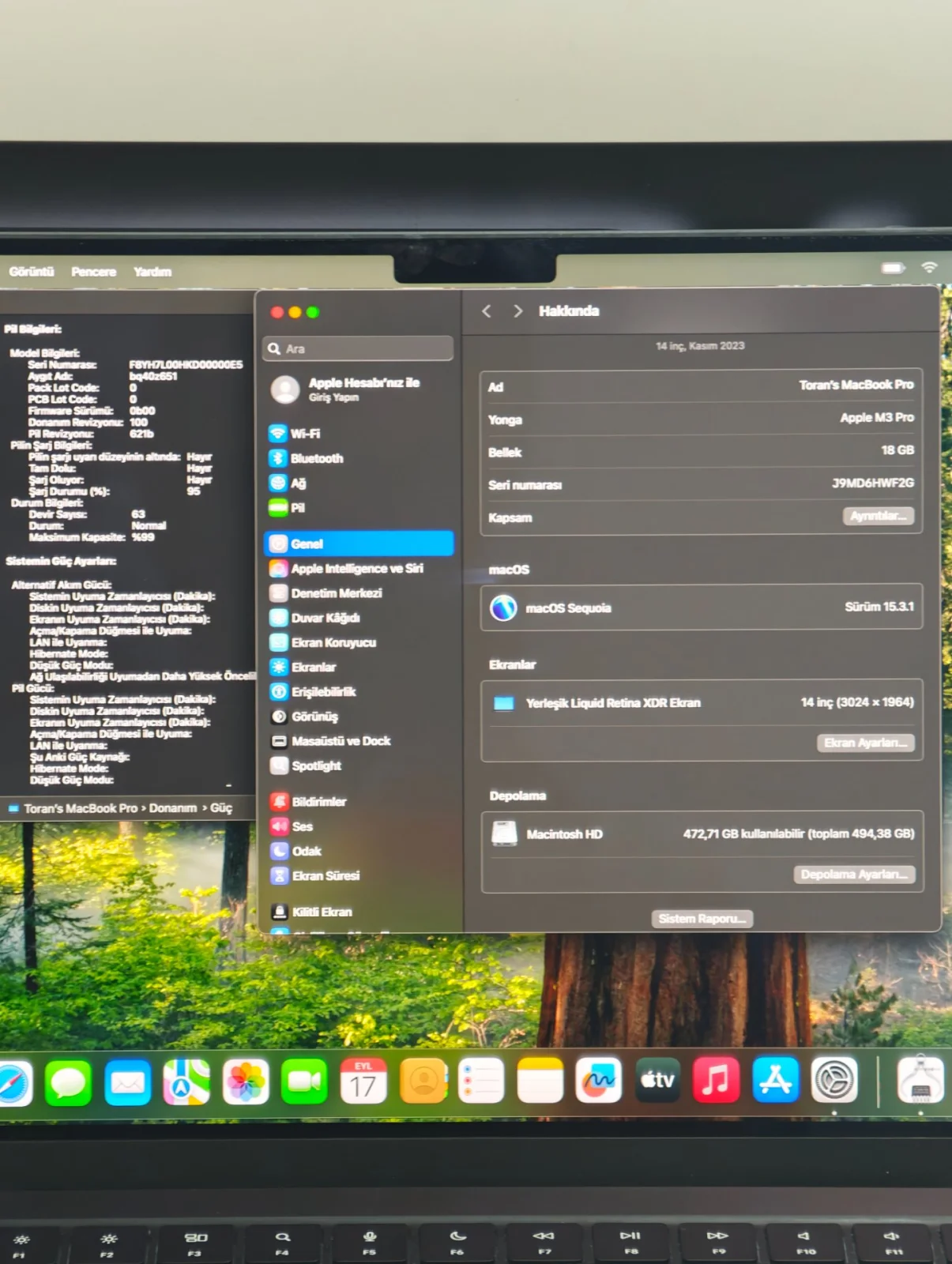Viewport: 952px width, 1264px height.
Task: Click the Ekran Ayarları button
Action: 865,743
